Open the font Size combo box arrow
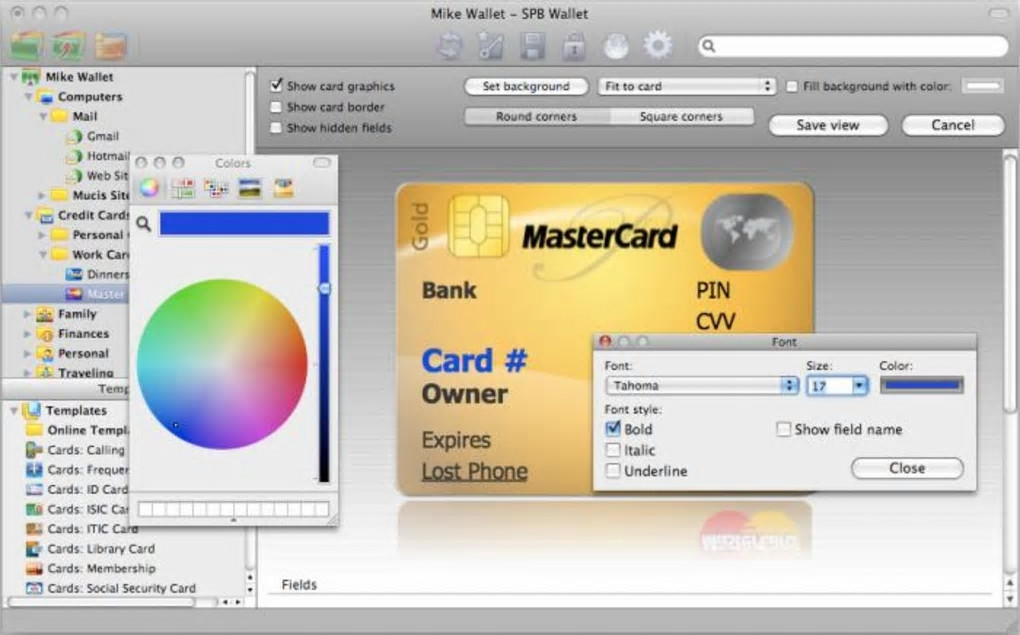The width and height of the screenshot is (1020, 635). (860, 386)
